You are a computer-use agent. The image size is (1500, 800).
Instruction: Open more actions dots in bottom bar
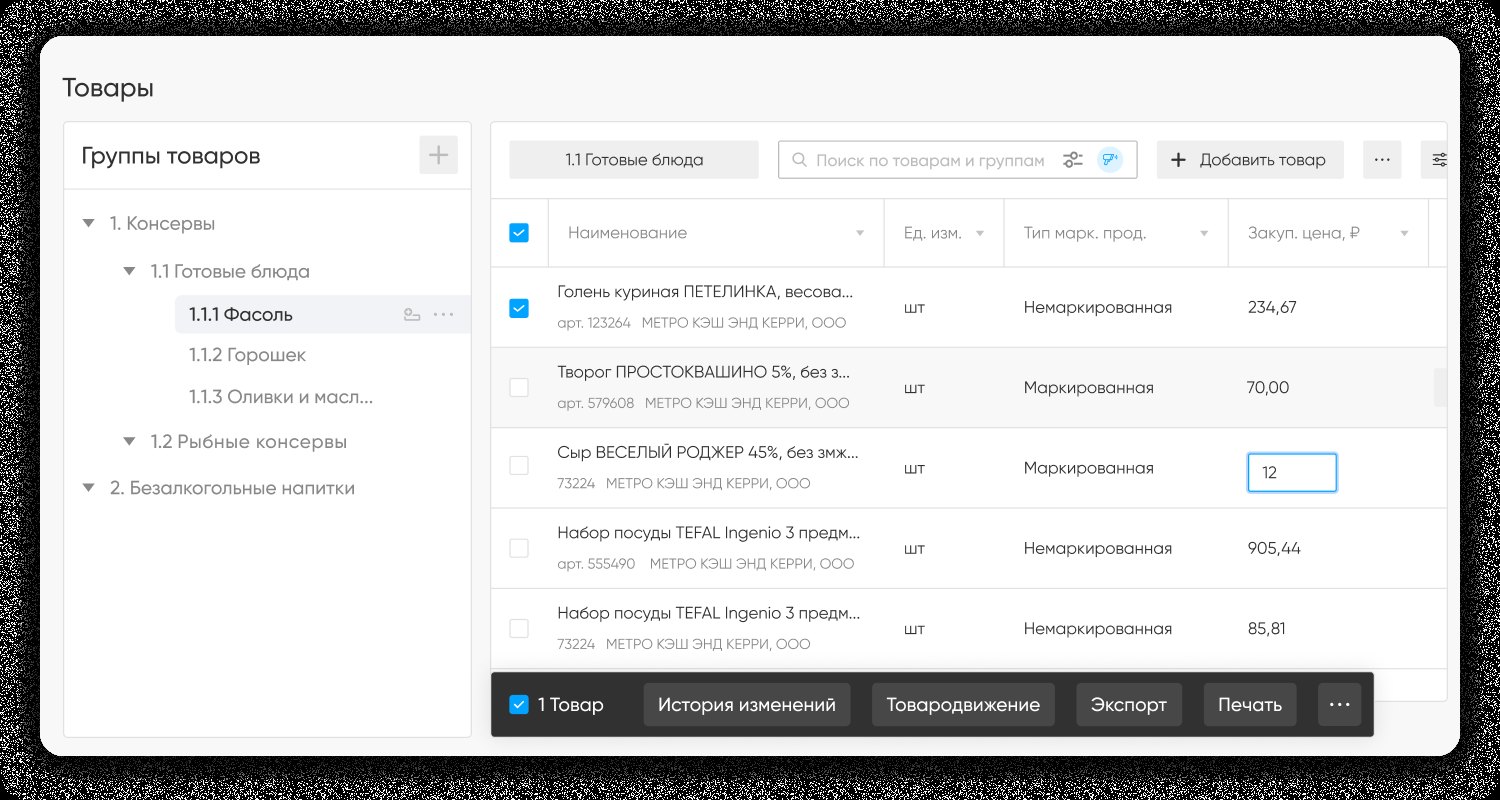coord(1340,705)
